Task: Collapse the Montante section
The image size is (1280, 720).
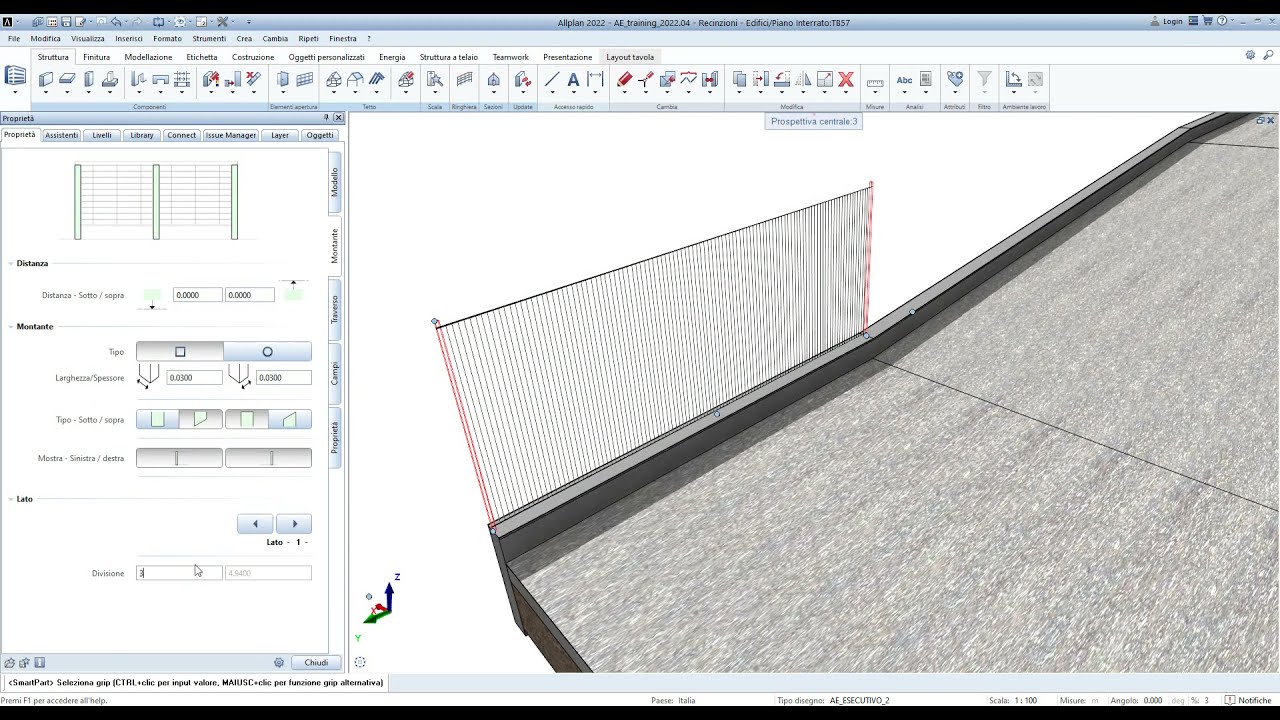Action: (x=11, y=327)
